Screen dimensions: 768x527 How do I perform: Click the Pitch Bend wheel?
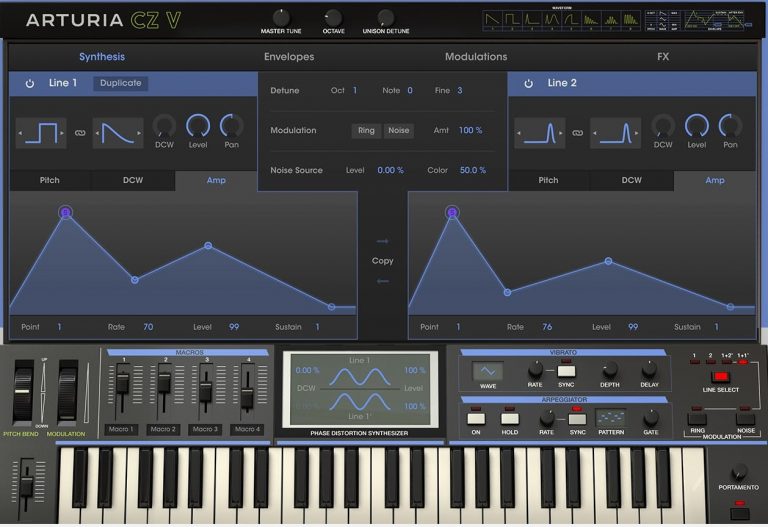coord(23,391)
